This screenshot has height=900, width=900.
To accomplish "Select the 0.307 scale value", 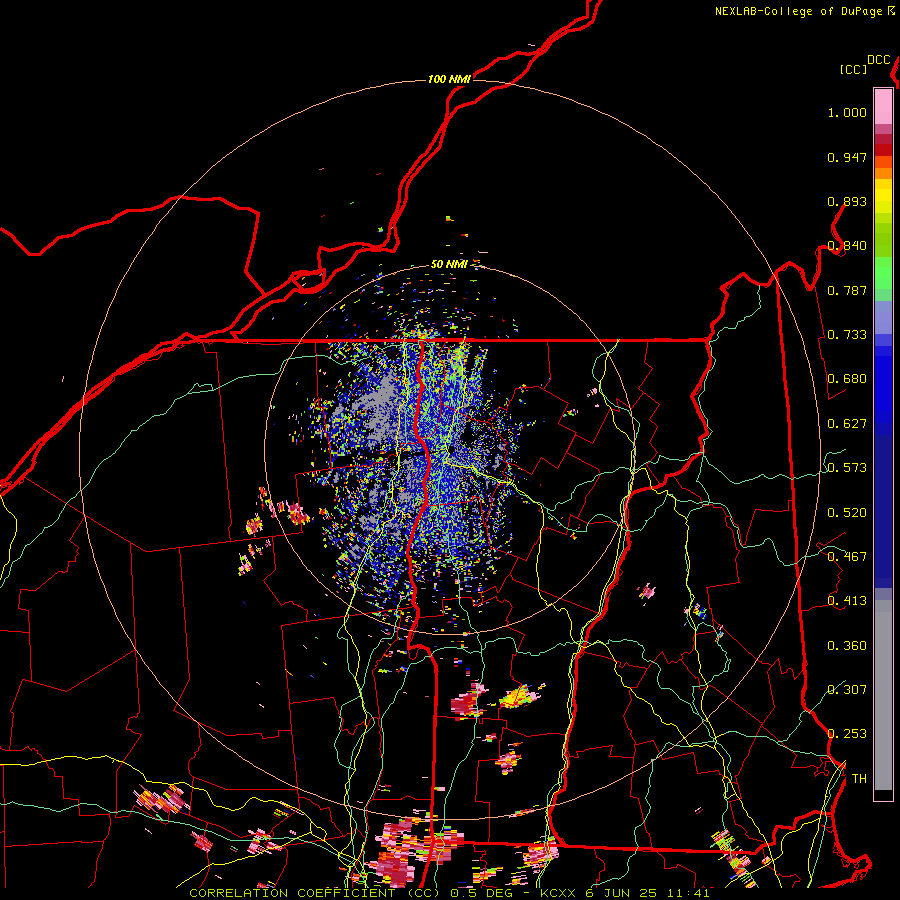I will tap(847, 690).
